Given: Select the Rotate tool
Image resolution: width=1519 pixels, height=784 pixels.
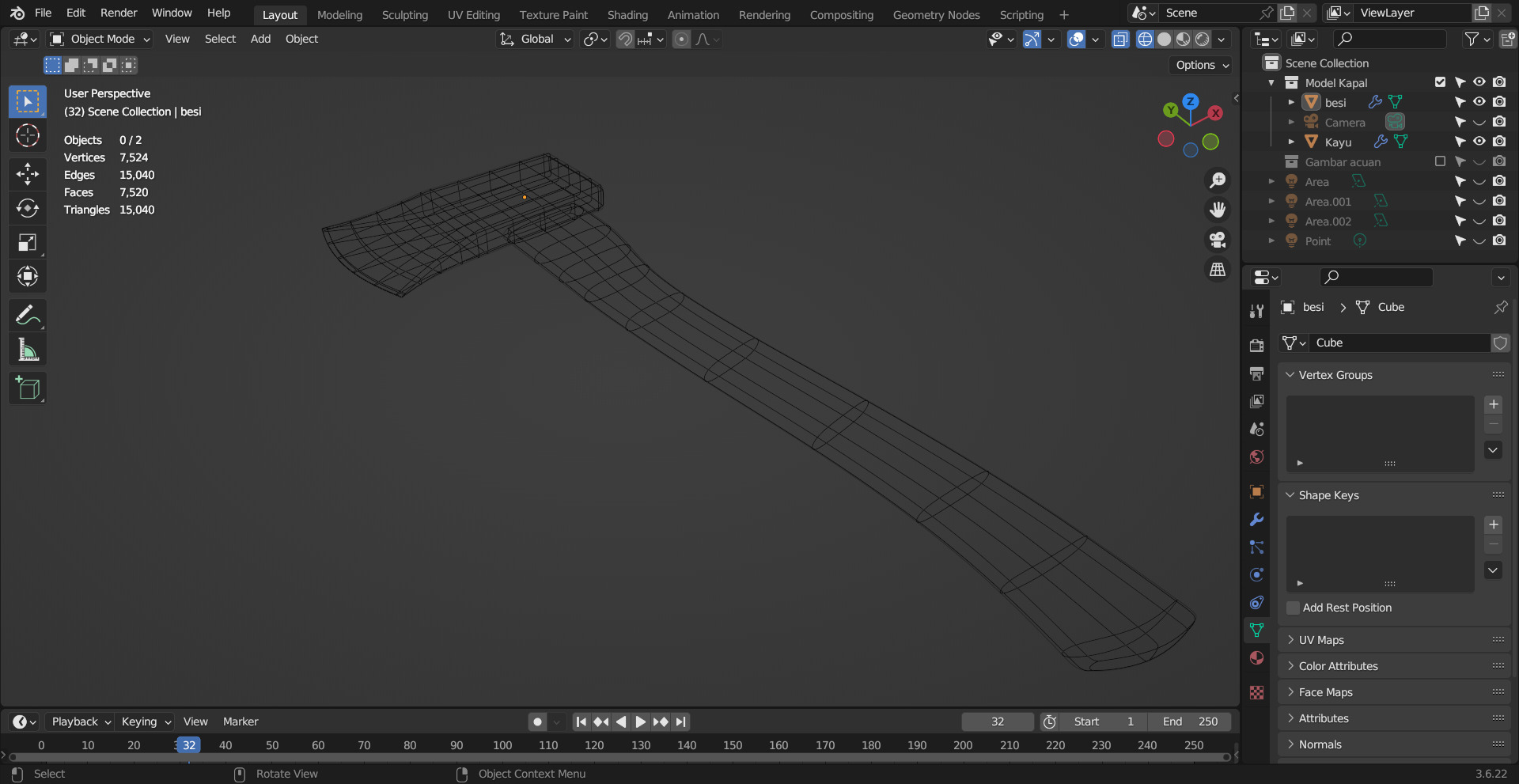Looking at the screenshot, I should [x=28, y=208].
